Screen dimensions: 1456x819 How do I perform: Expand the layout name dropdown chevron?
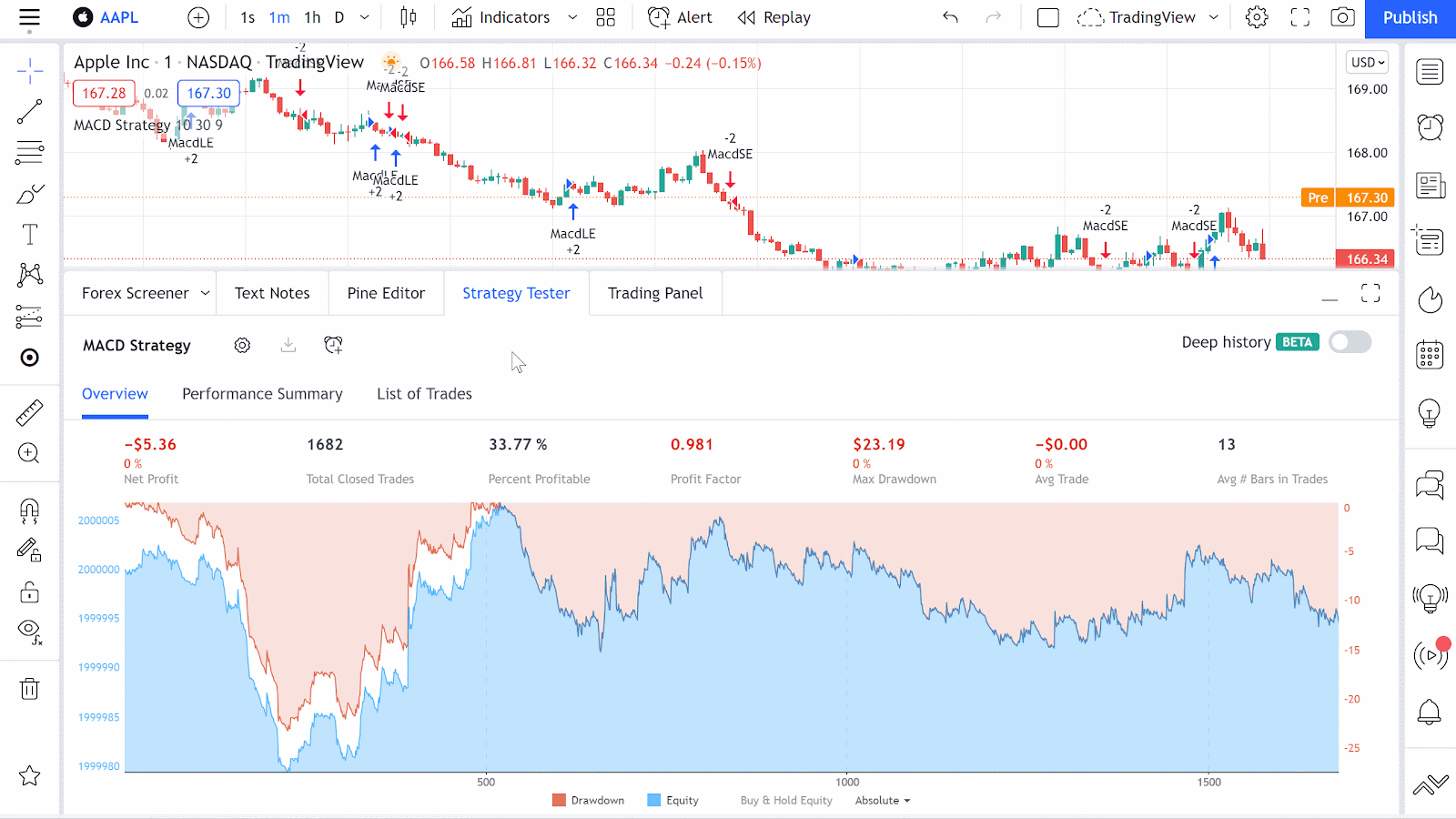[x=1214, y=17]
